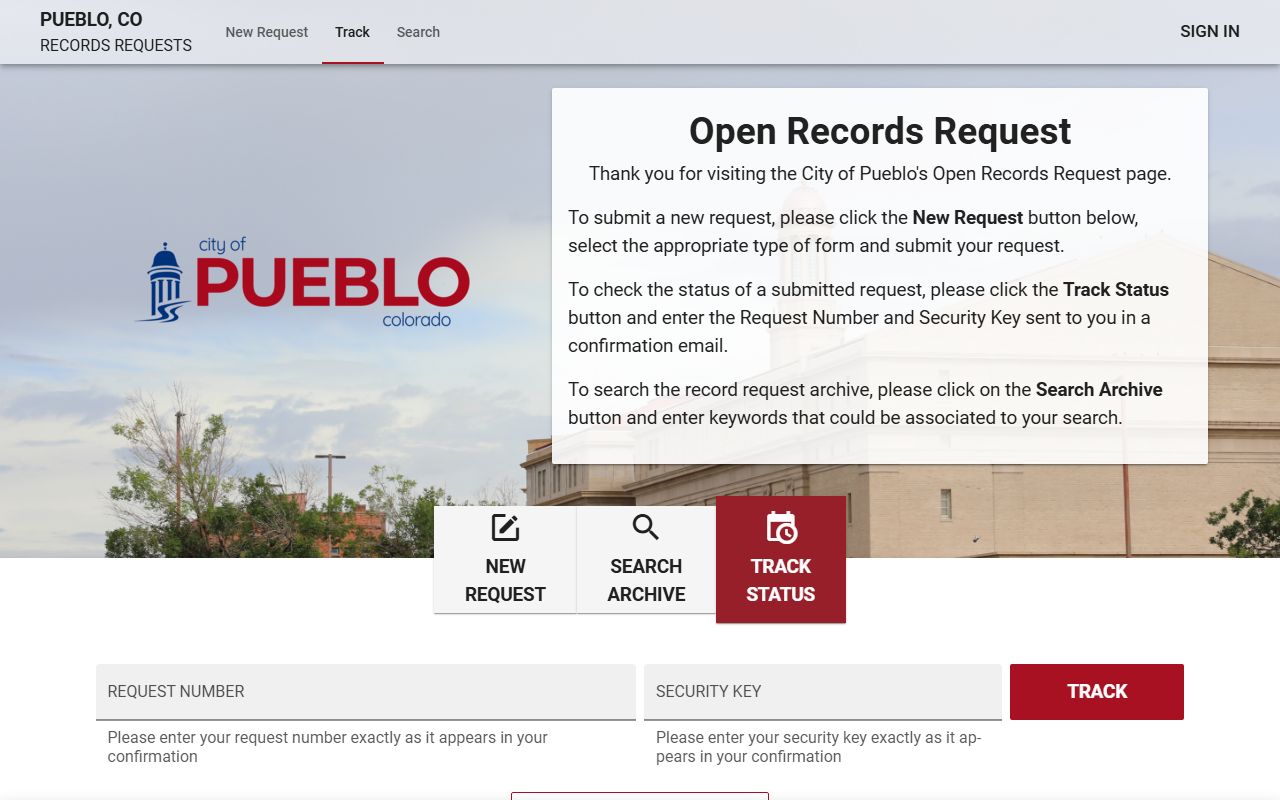Open the SEARCH ARCHIVE button label
Screen dimensions: 1280x800
pyautogui.click(x=646, y=580)
